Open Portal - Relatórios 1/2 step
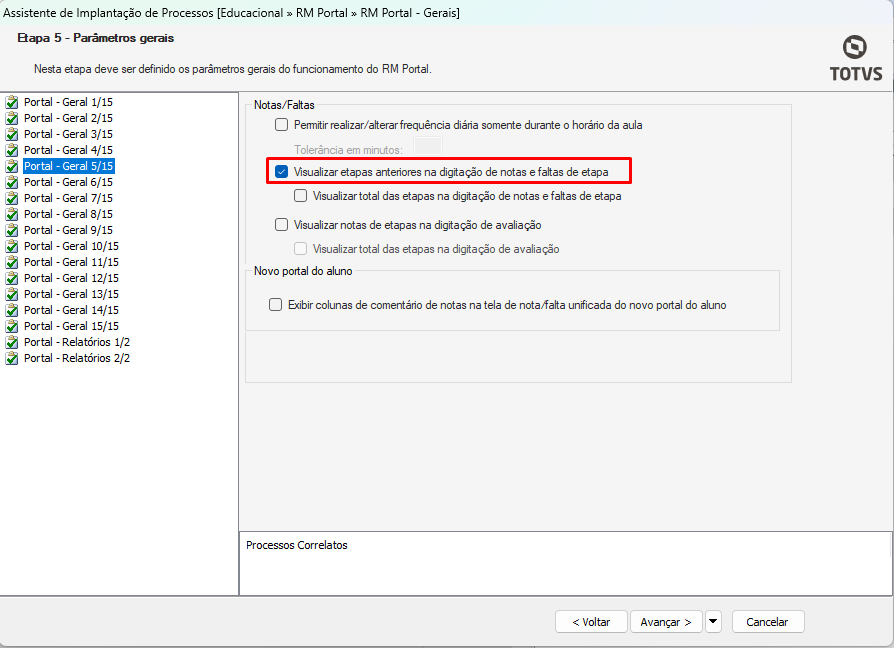Image resolution: width=894 pixels, height=648 pixels. pyautogui.click(x=77, y=341)
